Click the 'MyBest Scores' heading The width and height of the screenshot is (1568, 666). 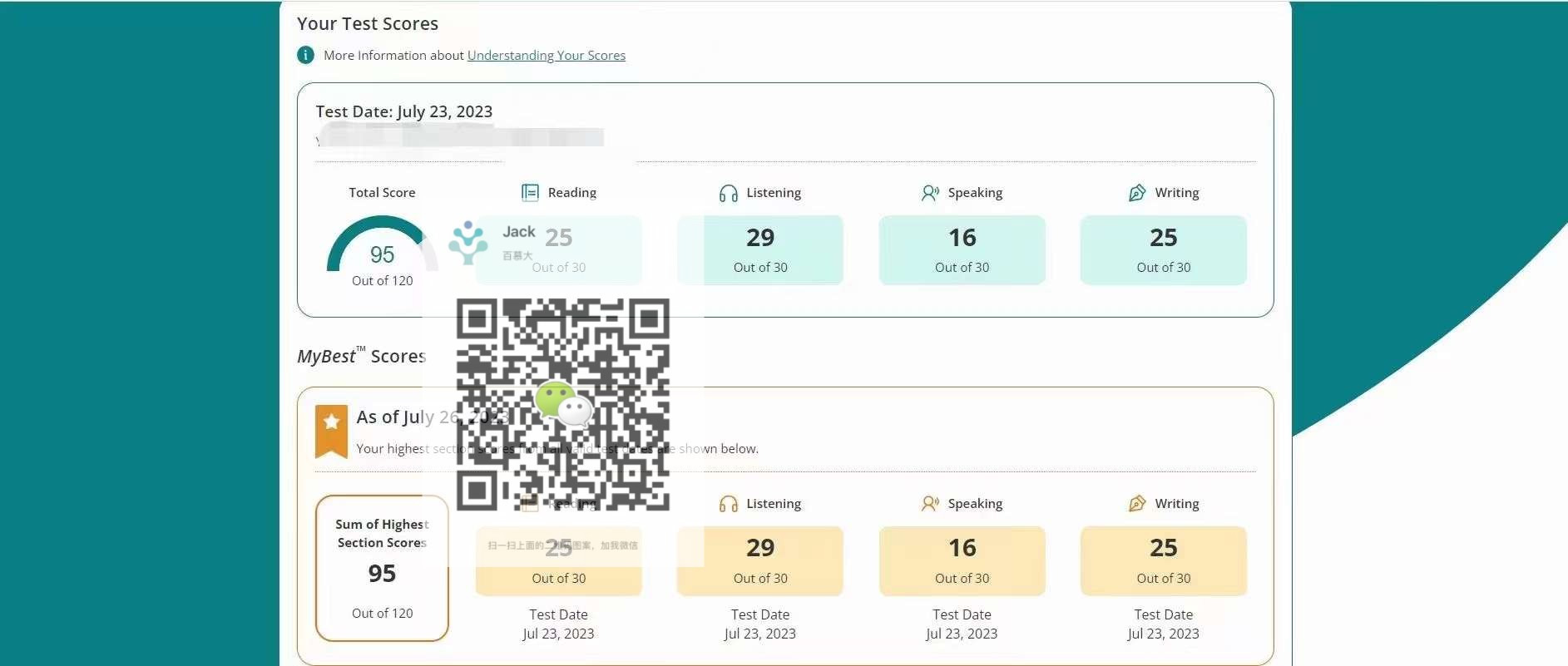362,356
